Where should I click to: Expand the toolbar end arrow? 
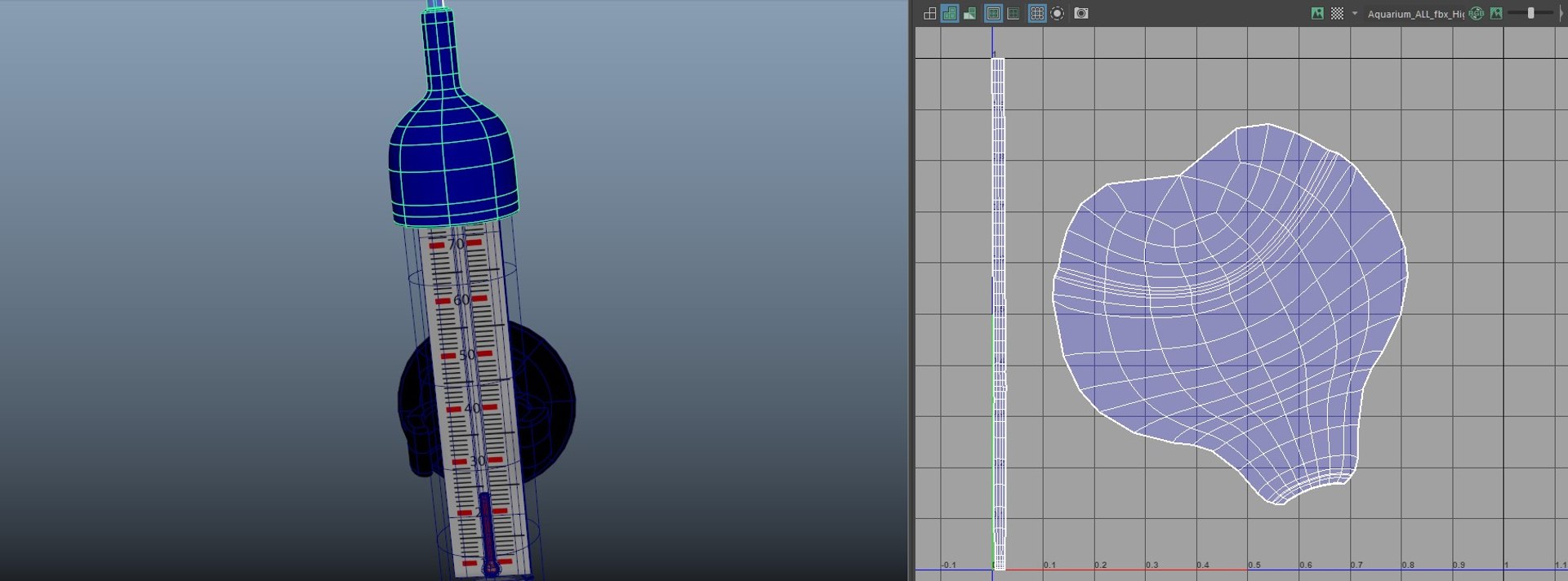(x=1561, y=13)
